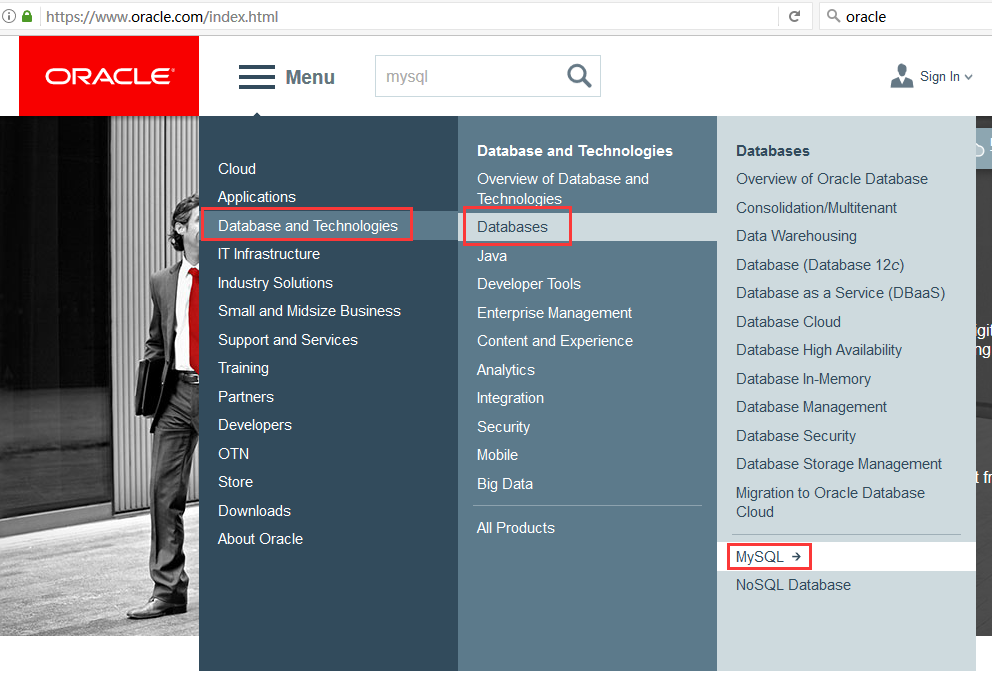Select Security submenu item
992x677 pixels.
pyautogui.click(x=504, y=427)
